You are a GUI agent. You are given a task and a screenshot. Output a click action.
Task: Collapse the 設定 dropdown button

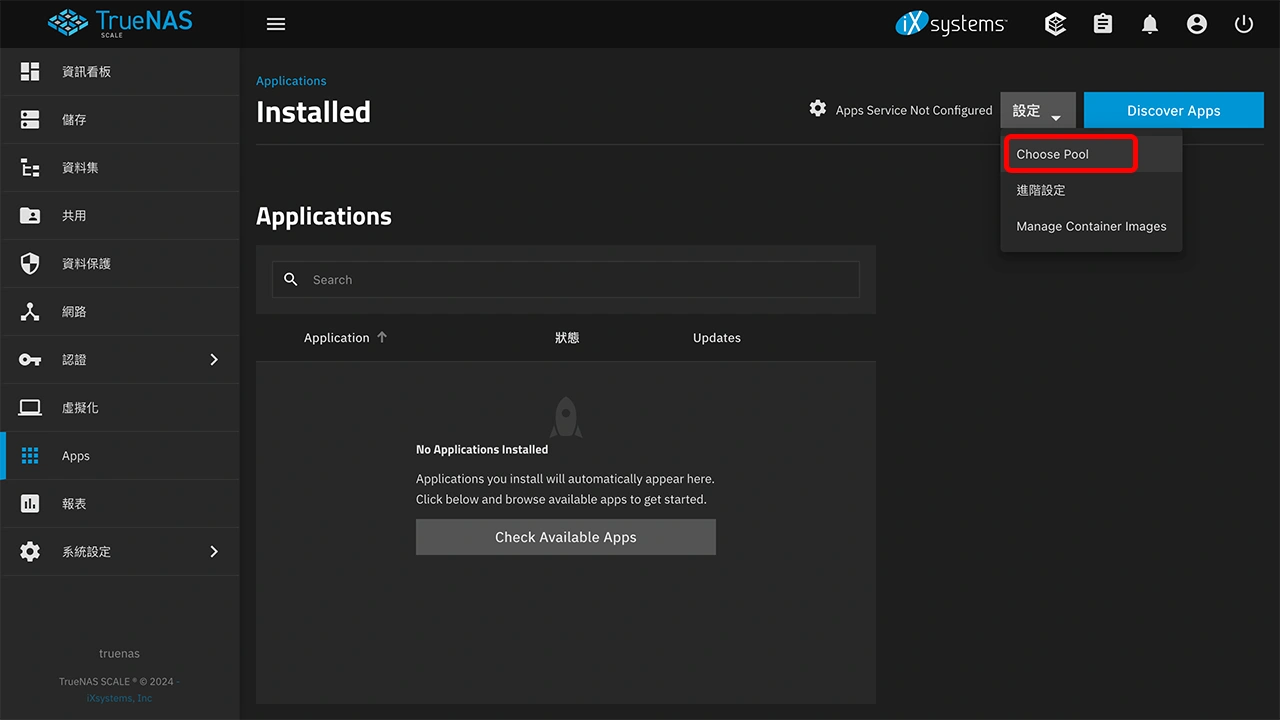(1037, 111)
